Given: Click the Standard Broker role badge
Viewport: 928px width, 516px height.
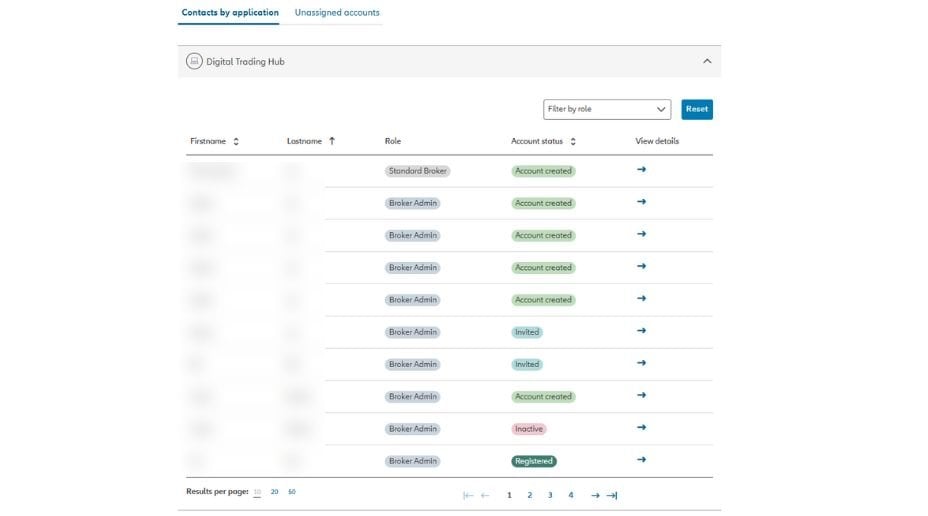Looking at the screenshot, I should (x=417, y=171).
